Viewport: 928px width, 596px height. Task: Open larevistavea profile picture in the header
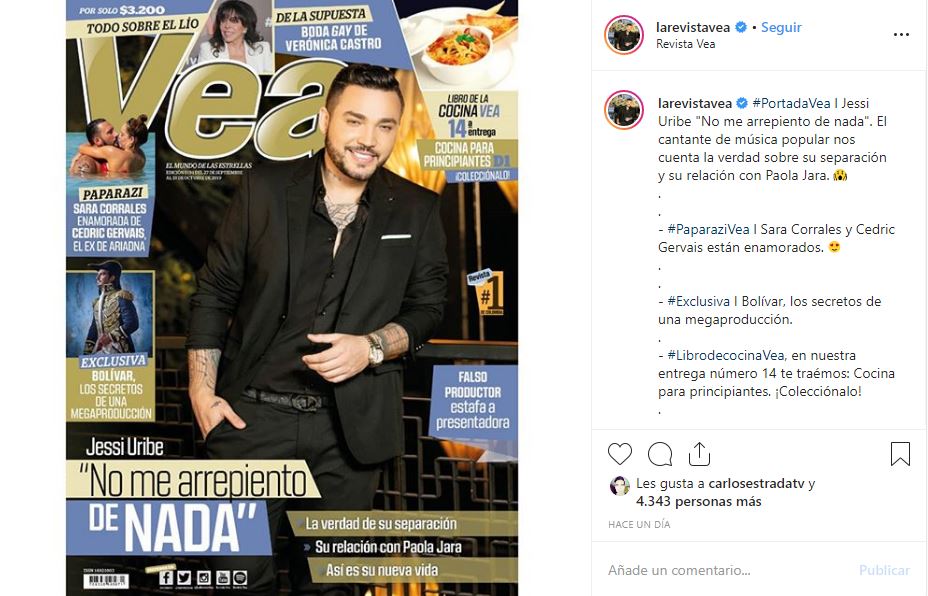pos(624,35)
